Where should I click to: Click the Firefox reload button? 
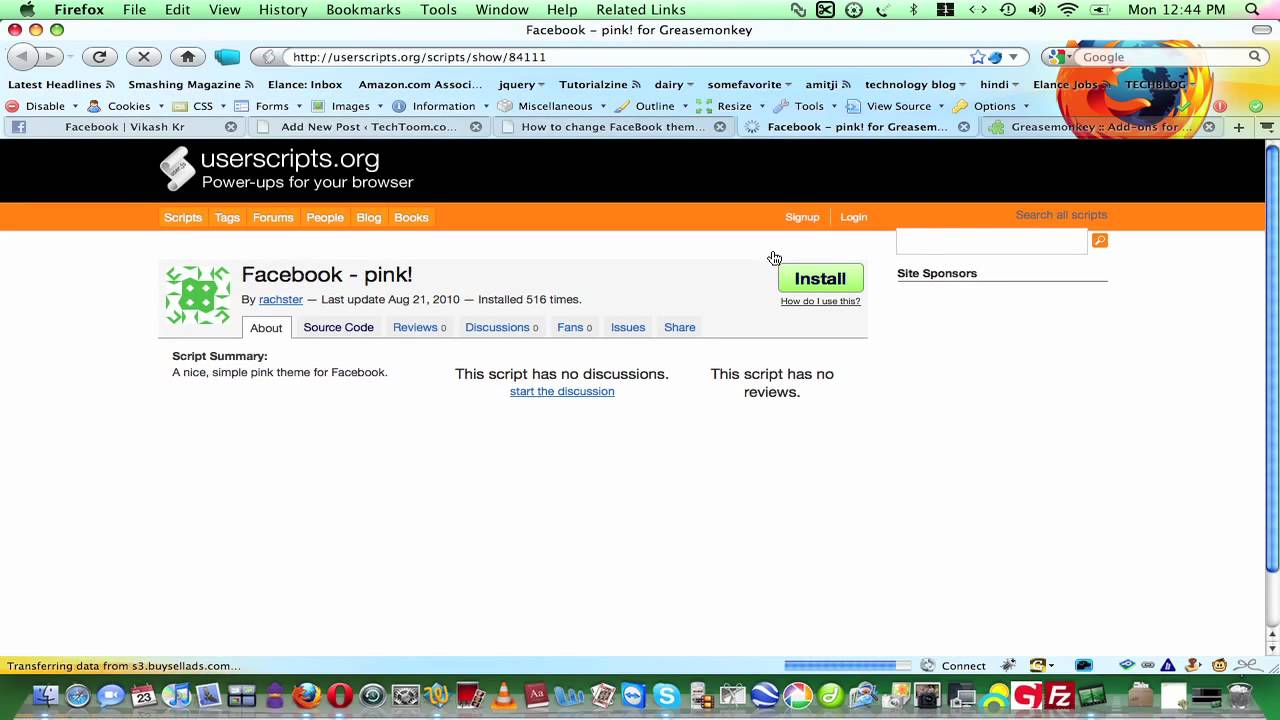99,57
